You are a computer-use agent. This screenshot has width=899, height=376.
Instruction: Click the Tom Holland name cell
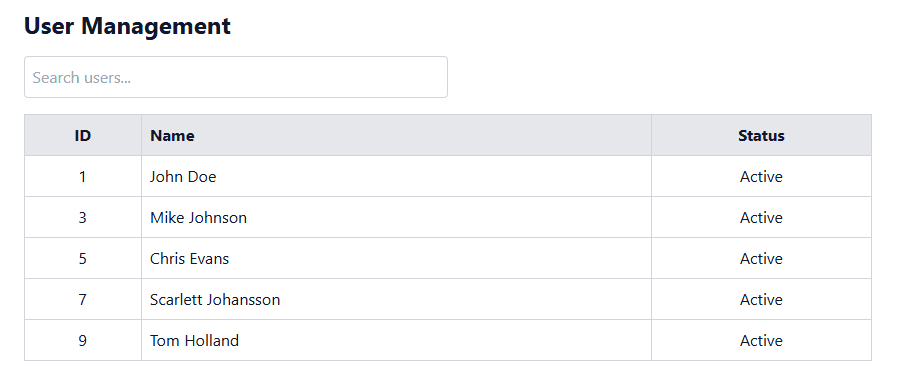[396, 340]
